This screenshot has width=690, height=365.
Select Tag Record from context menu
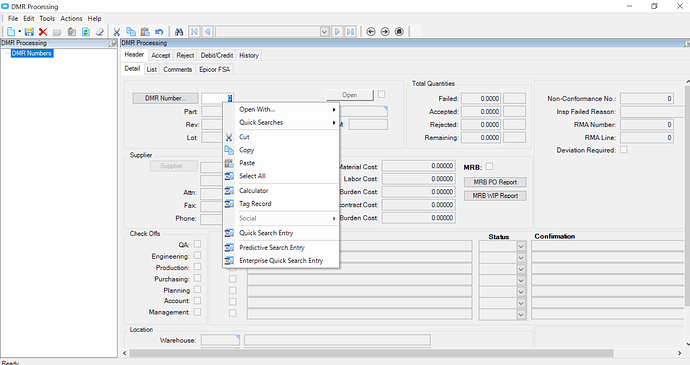255,204
